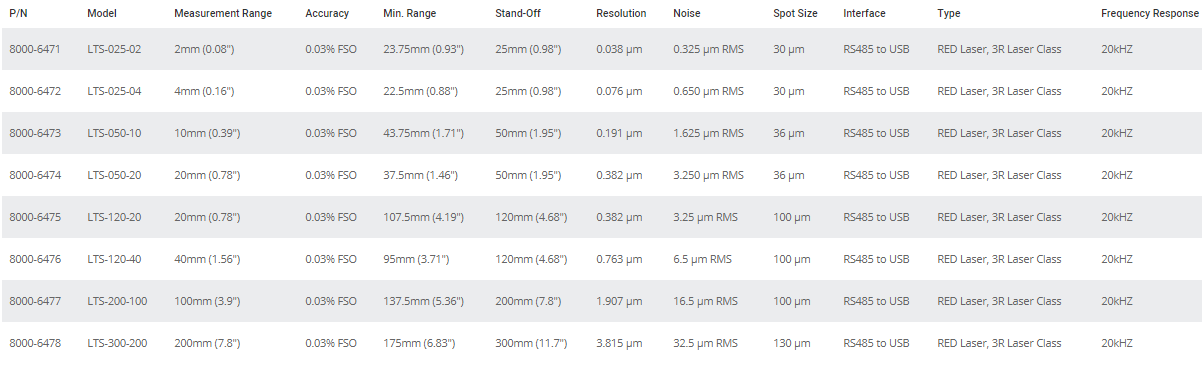Click the Stand-Off column header

click(518, 13)
